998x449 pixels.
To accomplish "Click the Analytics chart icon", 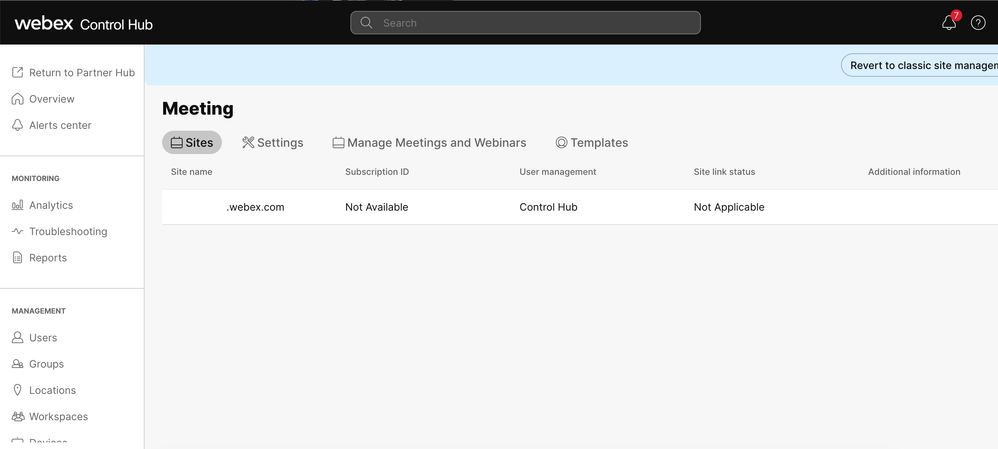I will (17, 205).
